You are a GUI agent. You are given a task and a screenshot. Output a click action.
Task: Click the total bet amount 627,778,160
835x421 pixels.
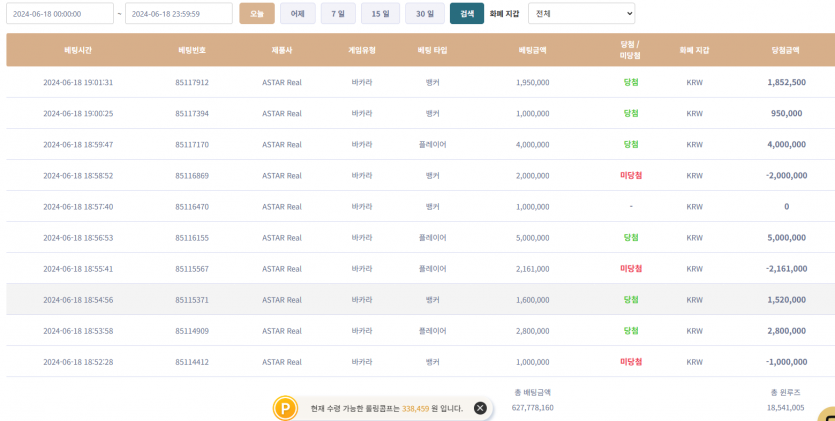pyautogui.click(x=533, y=408)
